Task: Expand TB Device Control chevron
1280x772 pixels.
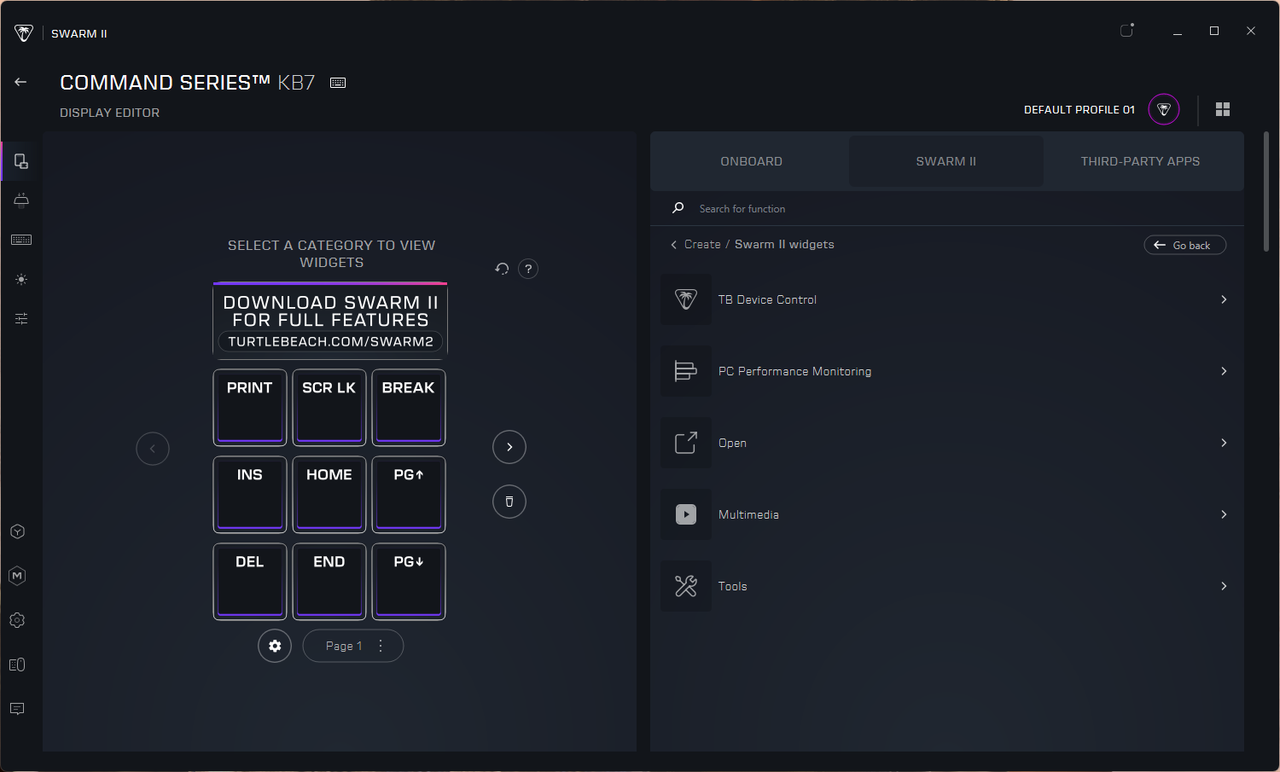Action: pyautogui.click(x=1224, y=300)
